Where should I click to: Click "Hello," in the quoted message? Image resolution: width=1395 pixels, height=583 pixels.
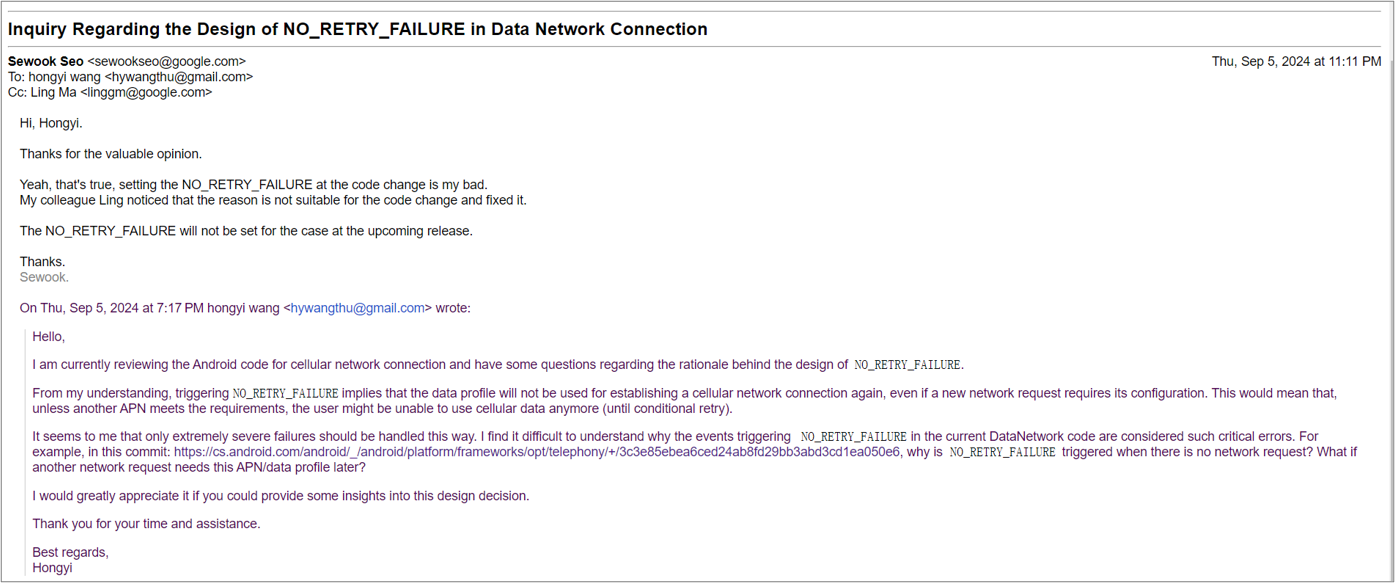tap(48, 336)
